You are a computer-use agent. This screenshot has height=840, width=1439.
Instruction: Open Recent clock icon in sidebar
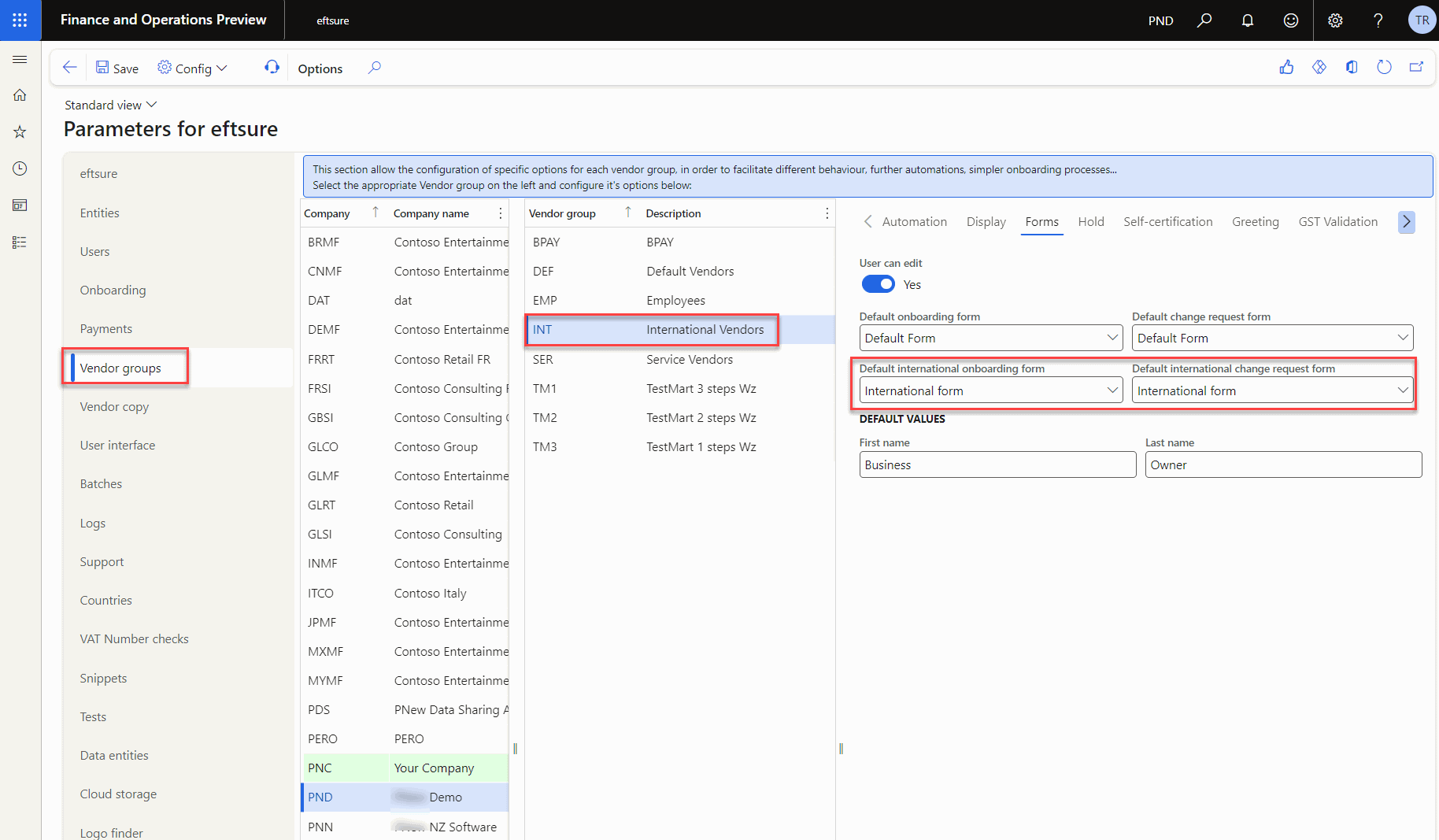pyautogui.click(x=20, y=168)
